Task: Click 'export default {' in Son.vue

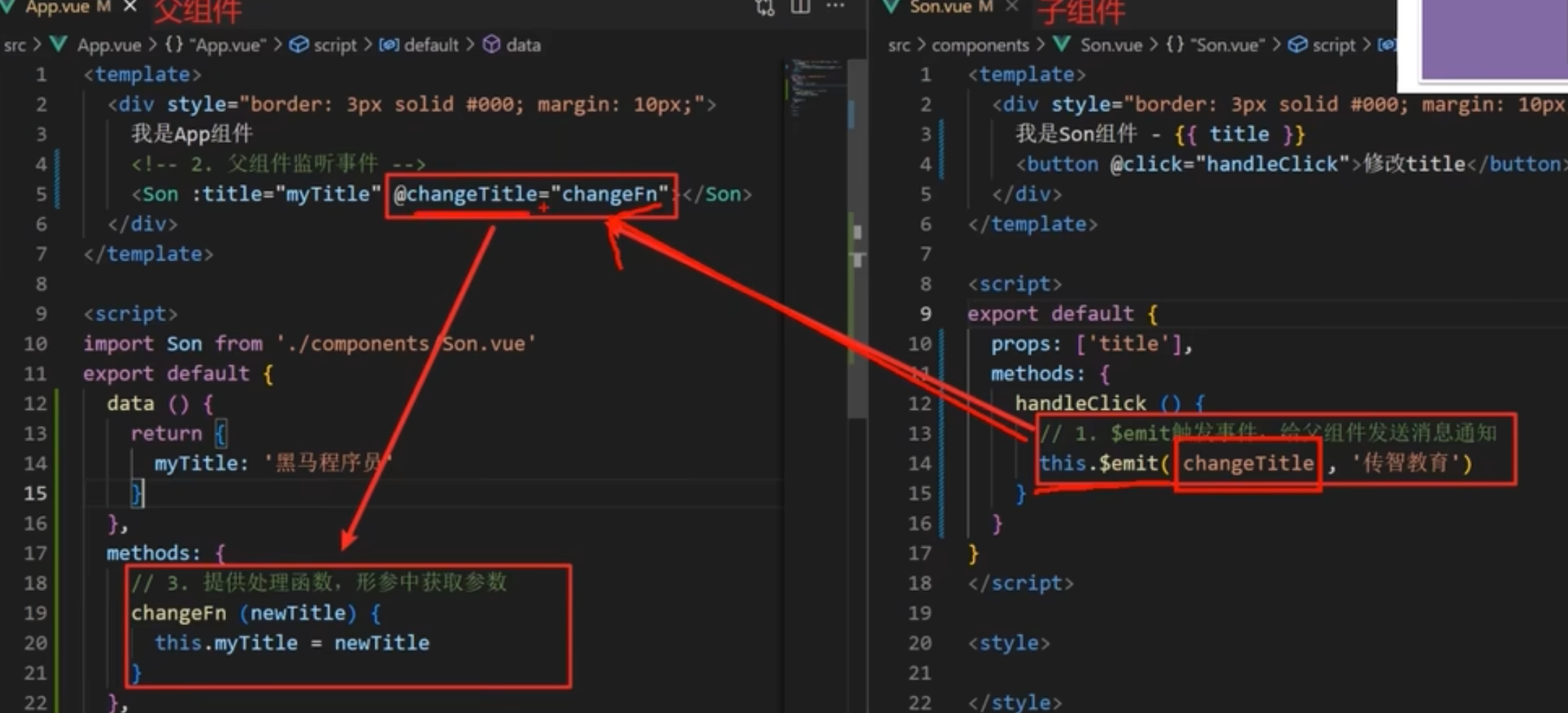Action: 1063,314
